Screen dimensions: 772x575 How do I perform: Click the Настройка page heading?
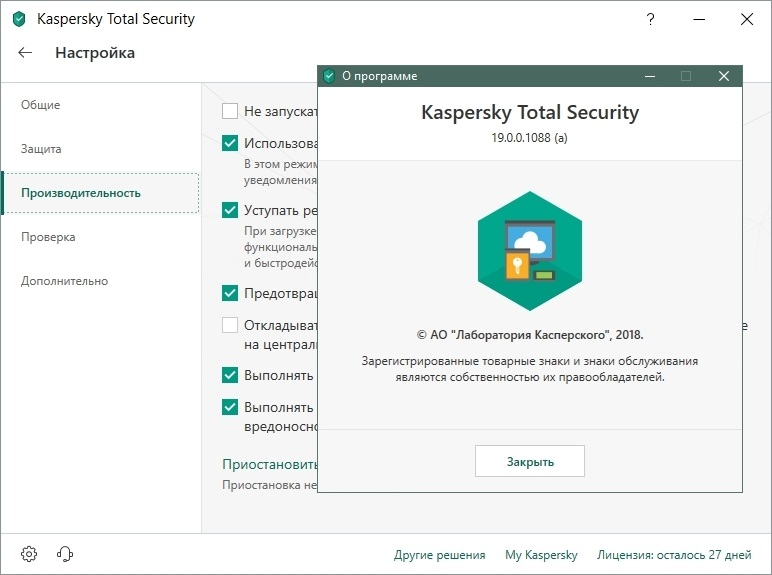(95, 53)
